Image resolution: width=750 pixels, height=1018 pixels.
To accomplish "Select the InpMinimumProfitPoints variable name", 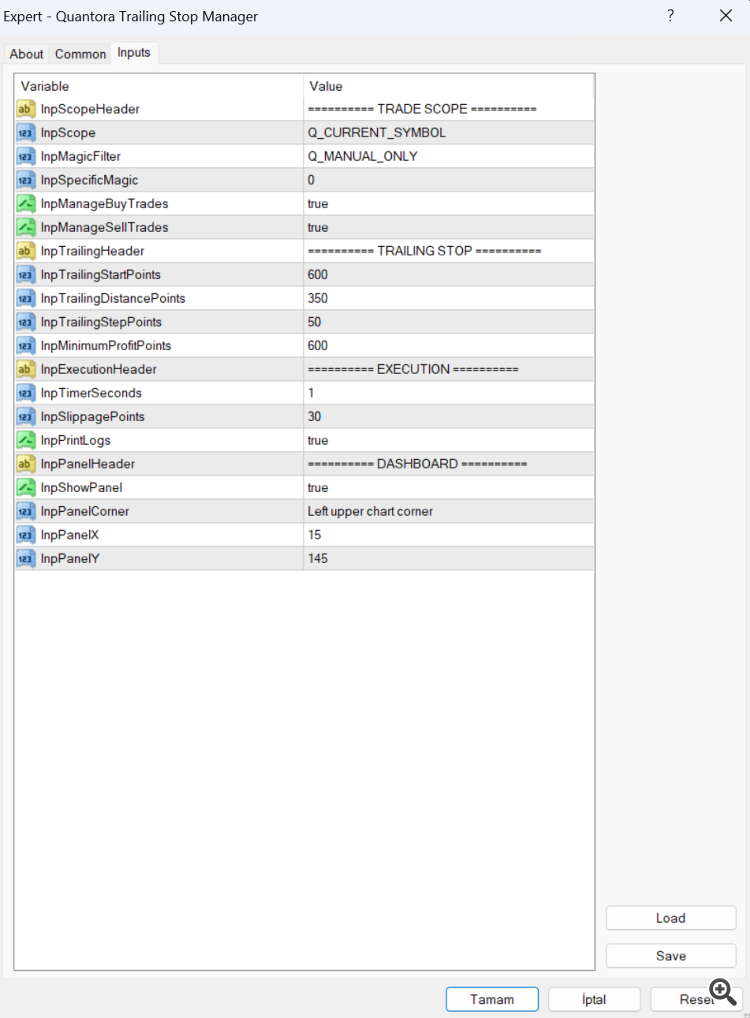I will (106, 345).
